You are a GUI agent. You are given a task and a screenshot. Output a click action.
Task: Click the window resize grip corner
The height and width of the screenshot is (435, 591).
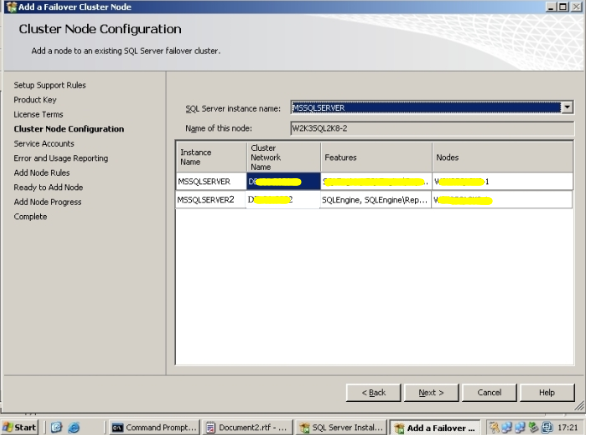580,406
